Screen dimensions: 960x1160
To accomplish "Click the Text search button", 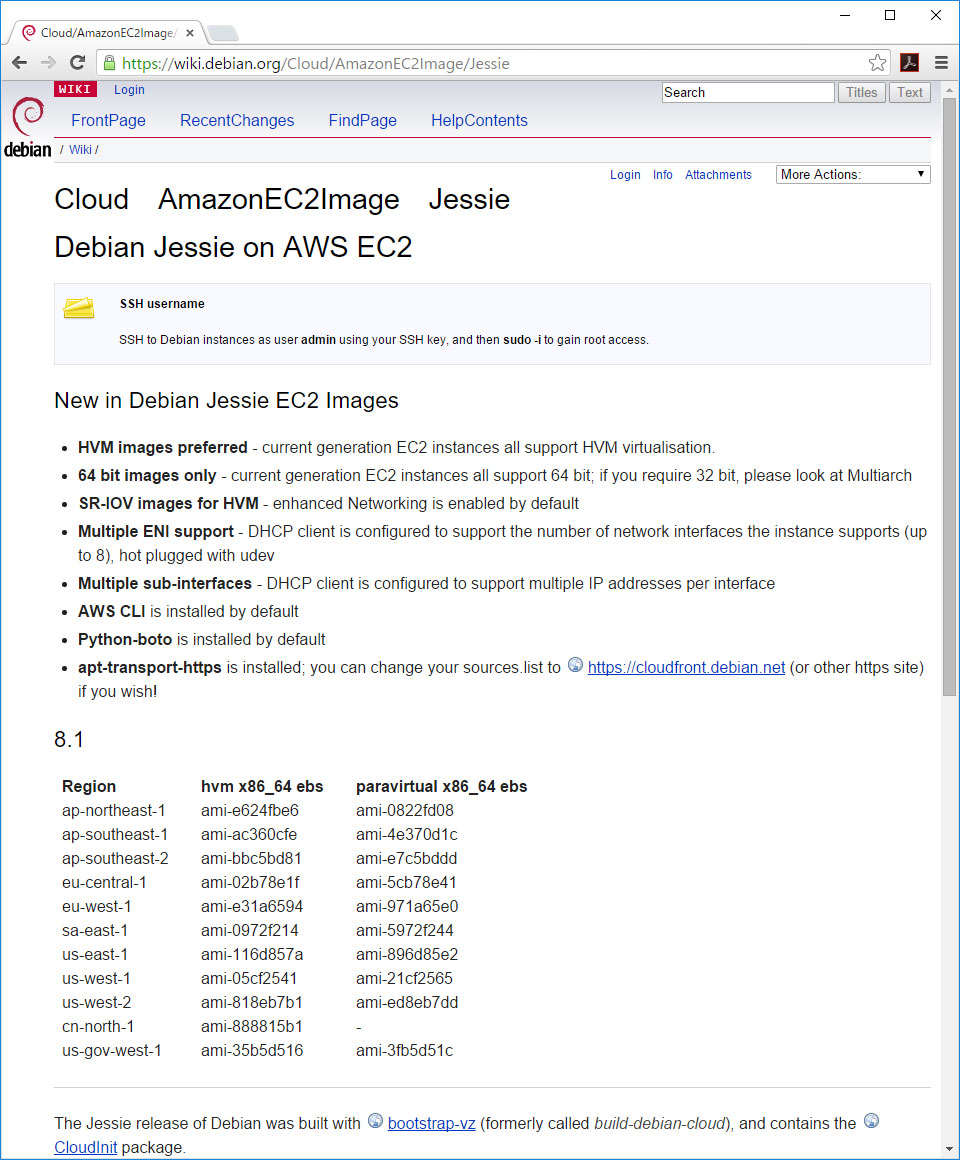I will click(910, 92).
